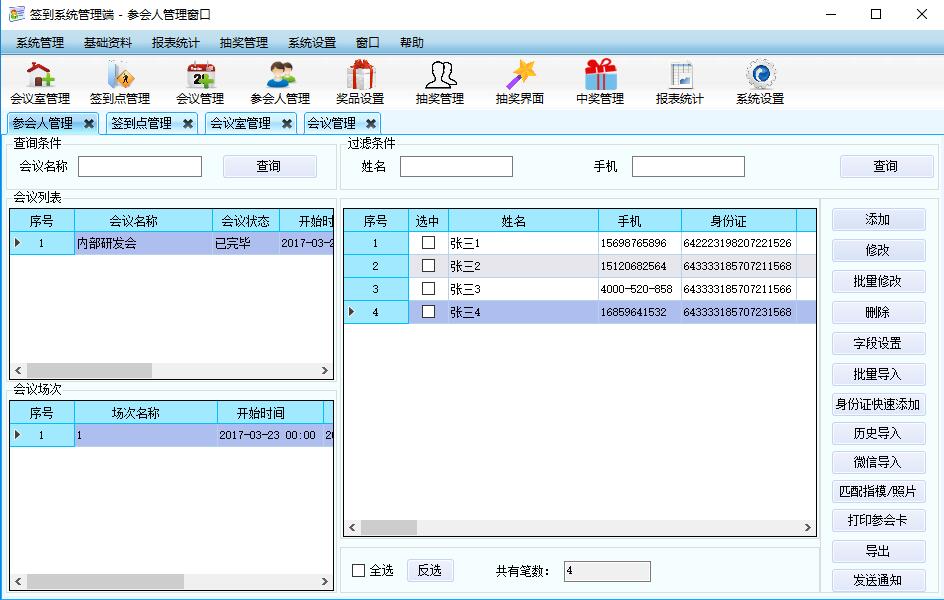Check the checkbox for 张三1

[x=428, y=243]
